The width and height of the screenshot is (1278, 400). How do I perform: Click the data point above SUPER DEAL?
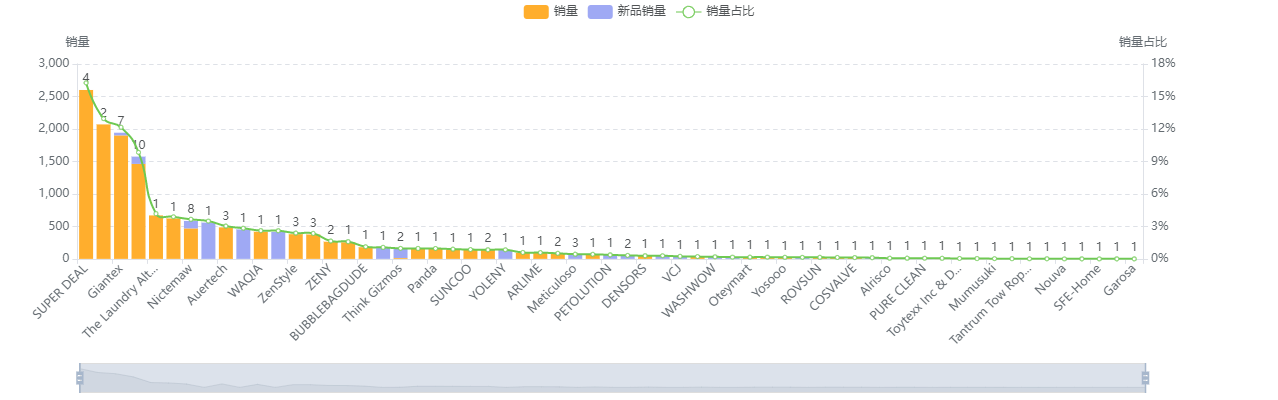point(86,85)
